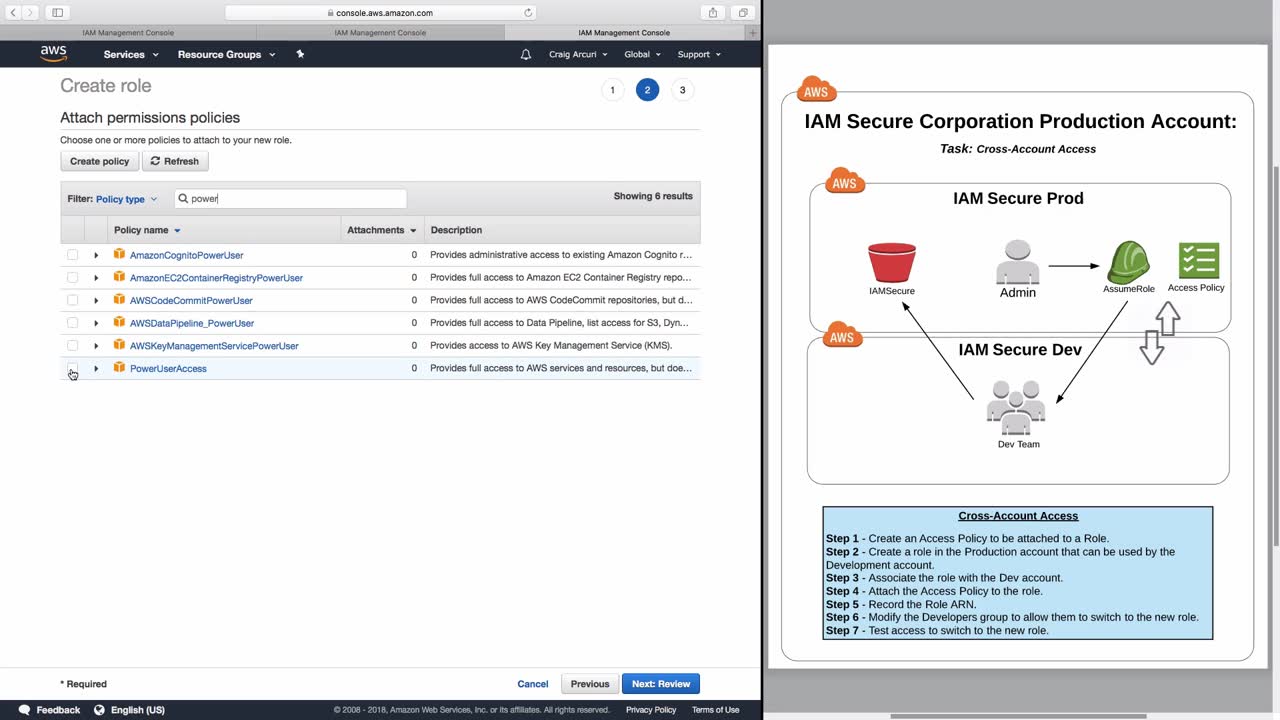Open the Support menu
Image resolution: width=1280 pixels, height=720 pixels.
pos(699,54)
